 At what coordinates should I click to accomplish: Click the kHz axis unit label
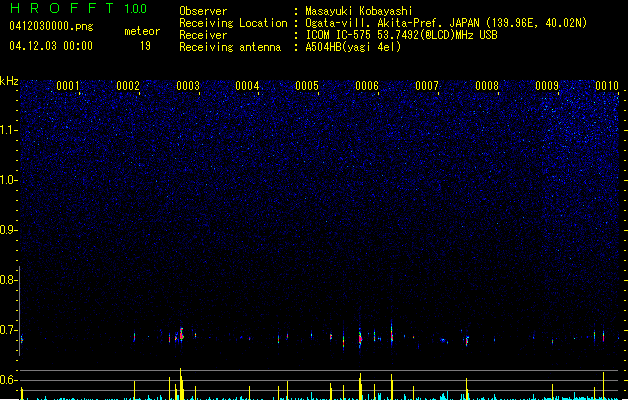9,81
